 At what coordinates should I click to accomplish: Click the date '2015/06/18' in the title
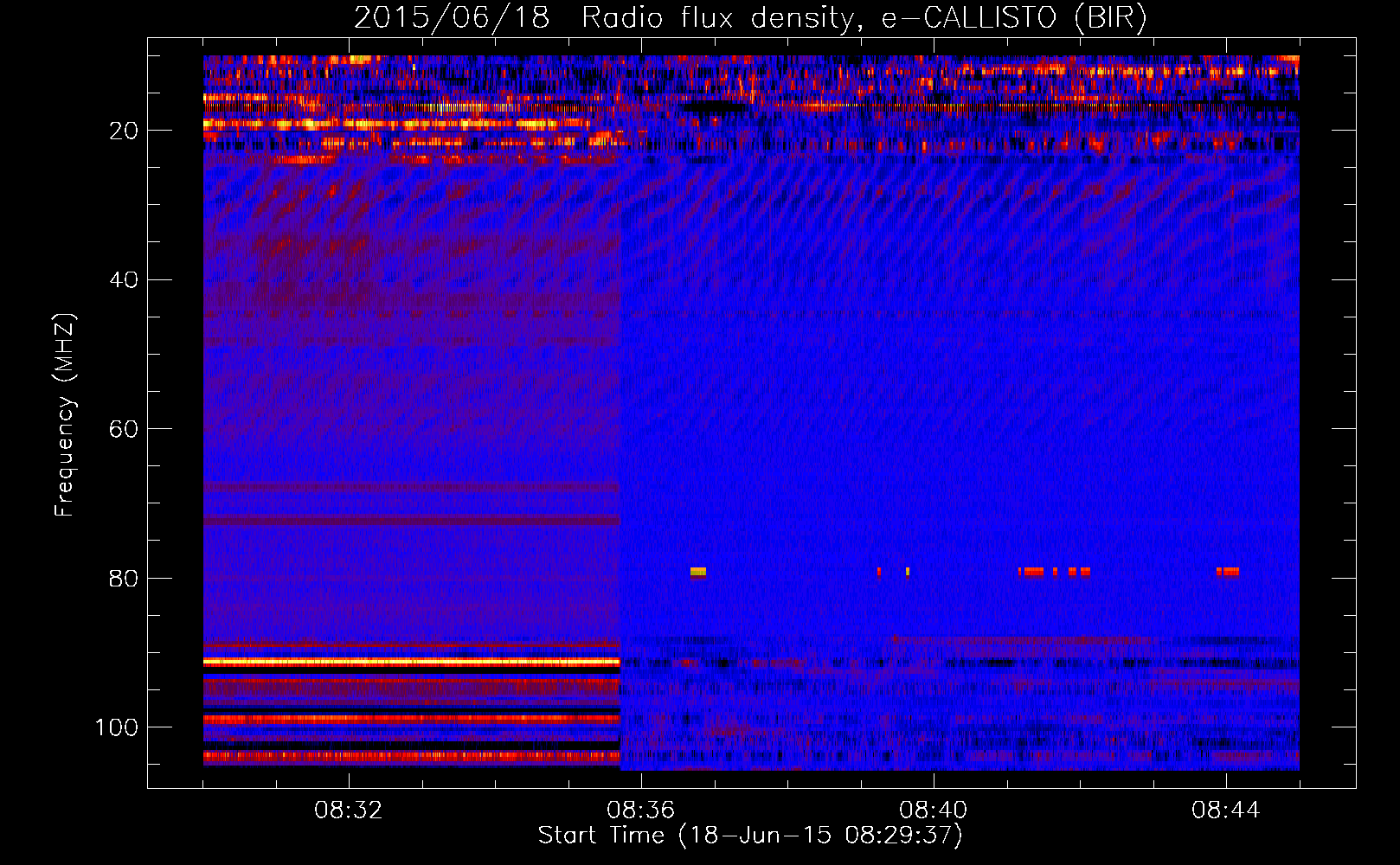coord(452,17)
